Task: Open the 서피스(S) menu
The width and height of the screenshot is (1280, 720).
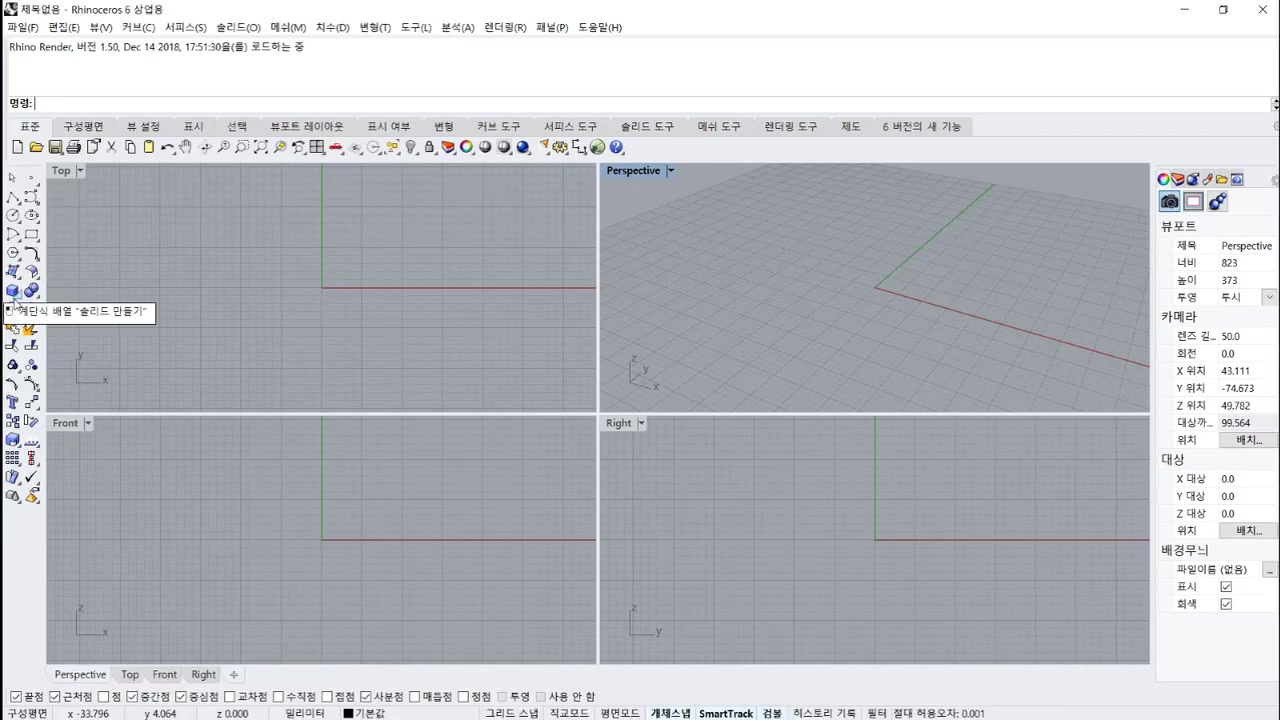Action: coord(185,27)
